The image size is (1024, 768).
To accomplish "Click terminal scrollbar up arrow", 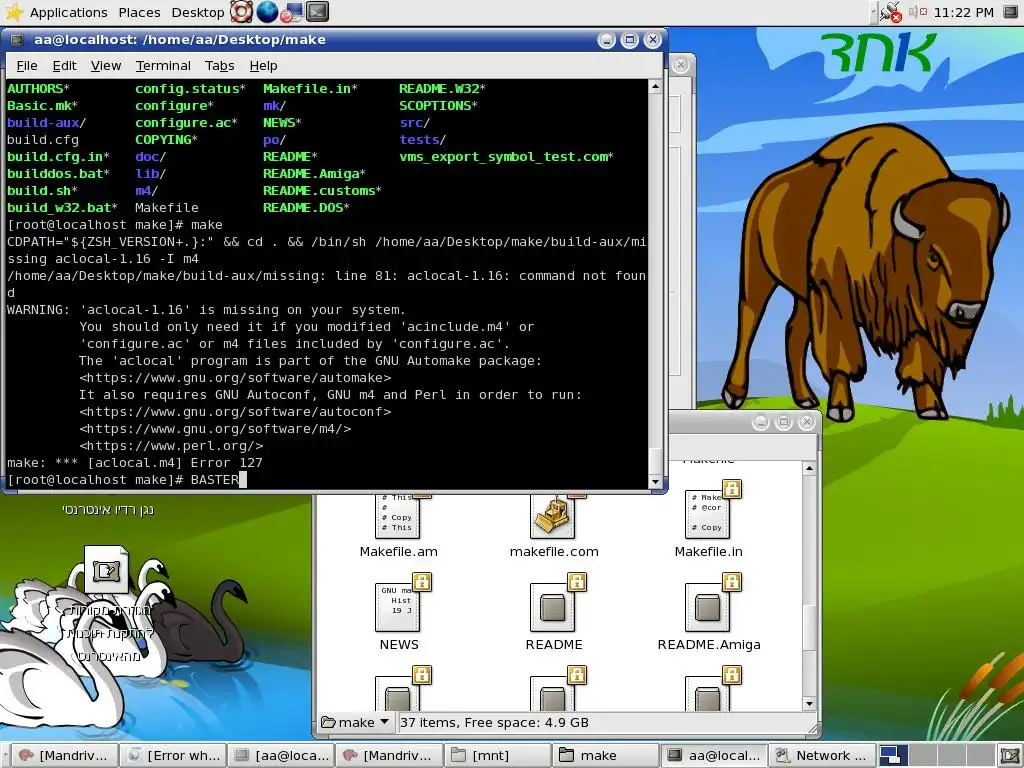I will [x=656, y=87].
